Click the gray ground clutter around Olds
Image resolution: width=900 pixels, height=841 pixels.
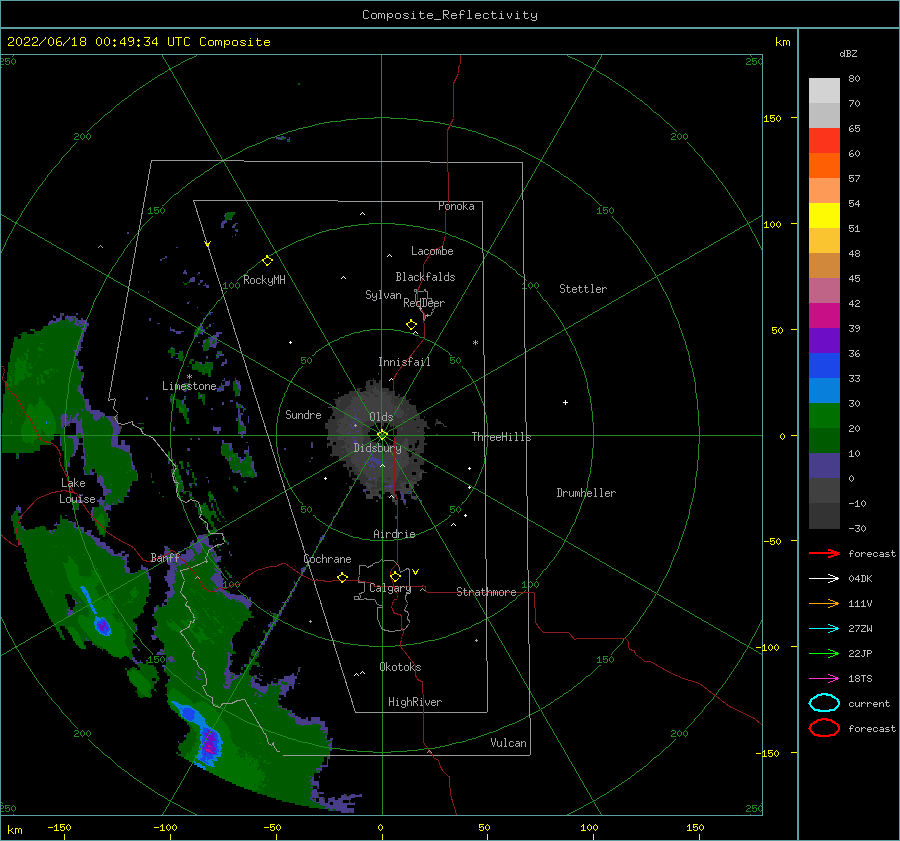click(377, 439)
